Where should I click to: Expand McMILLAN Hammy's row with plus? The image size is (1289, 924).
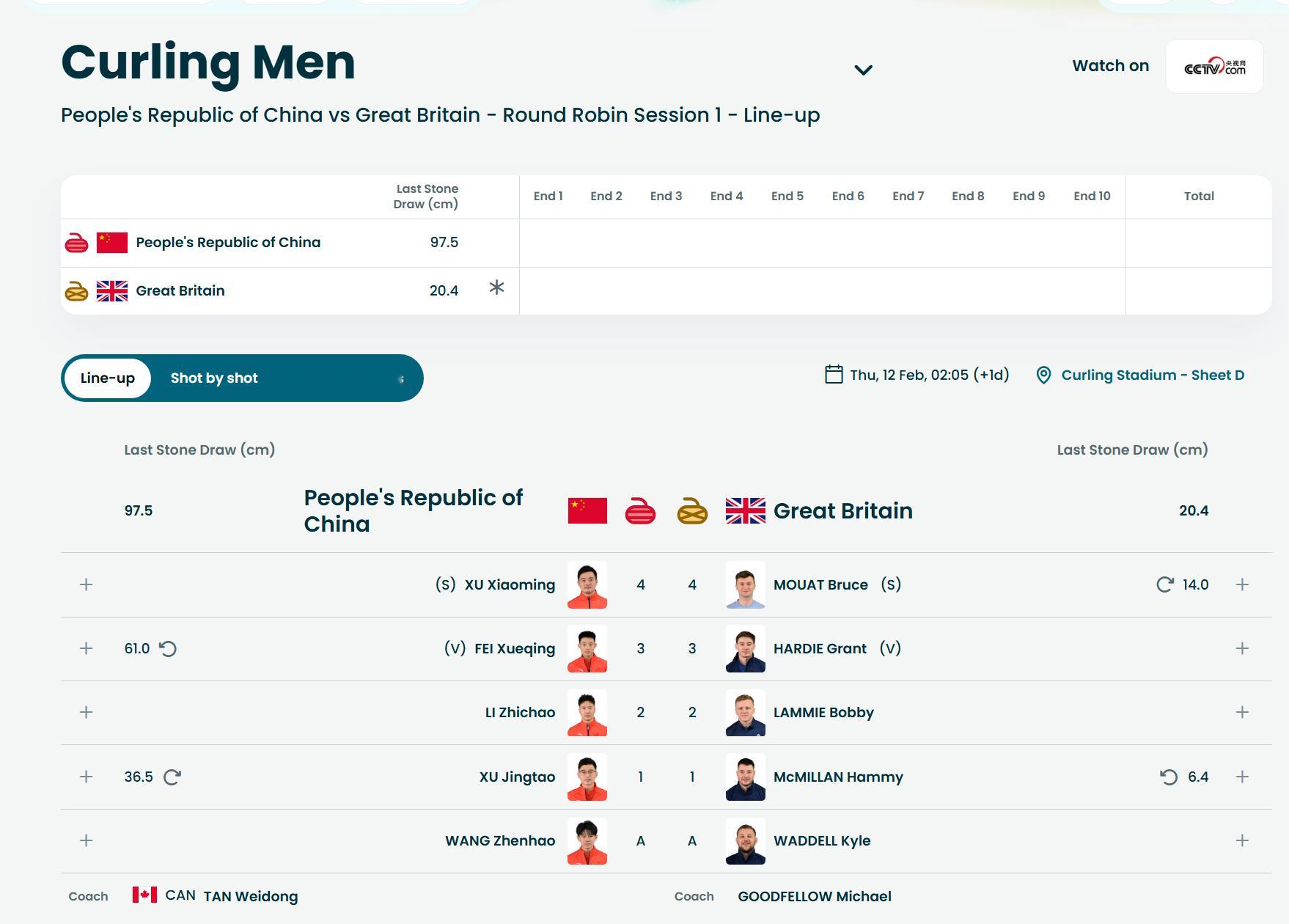[1242, 777]
